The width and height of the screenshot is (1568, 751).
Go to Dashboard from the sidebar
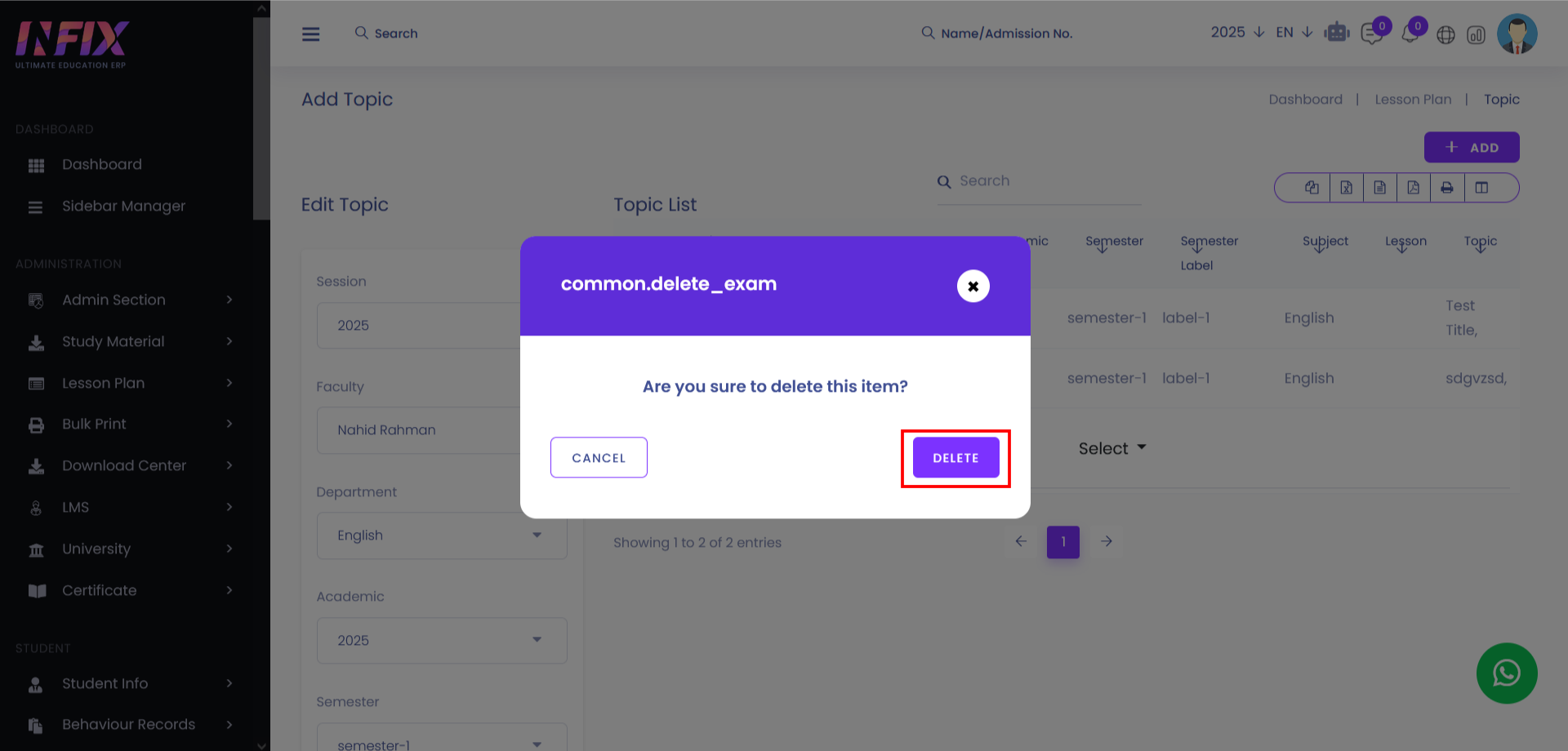tap(101, 164)
